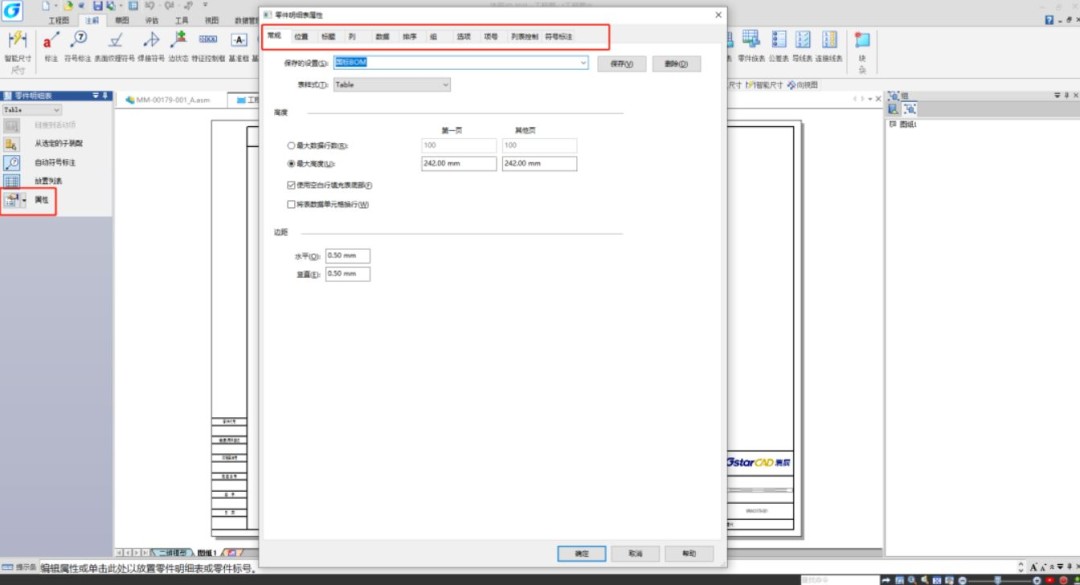Screen dimensions: 1080x585
Task: Click the 属性 properties icon in the left panel
Action: [13, 200]
